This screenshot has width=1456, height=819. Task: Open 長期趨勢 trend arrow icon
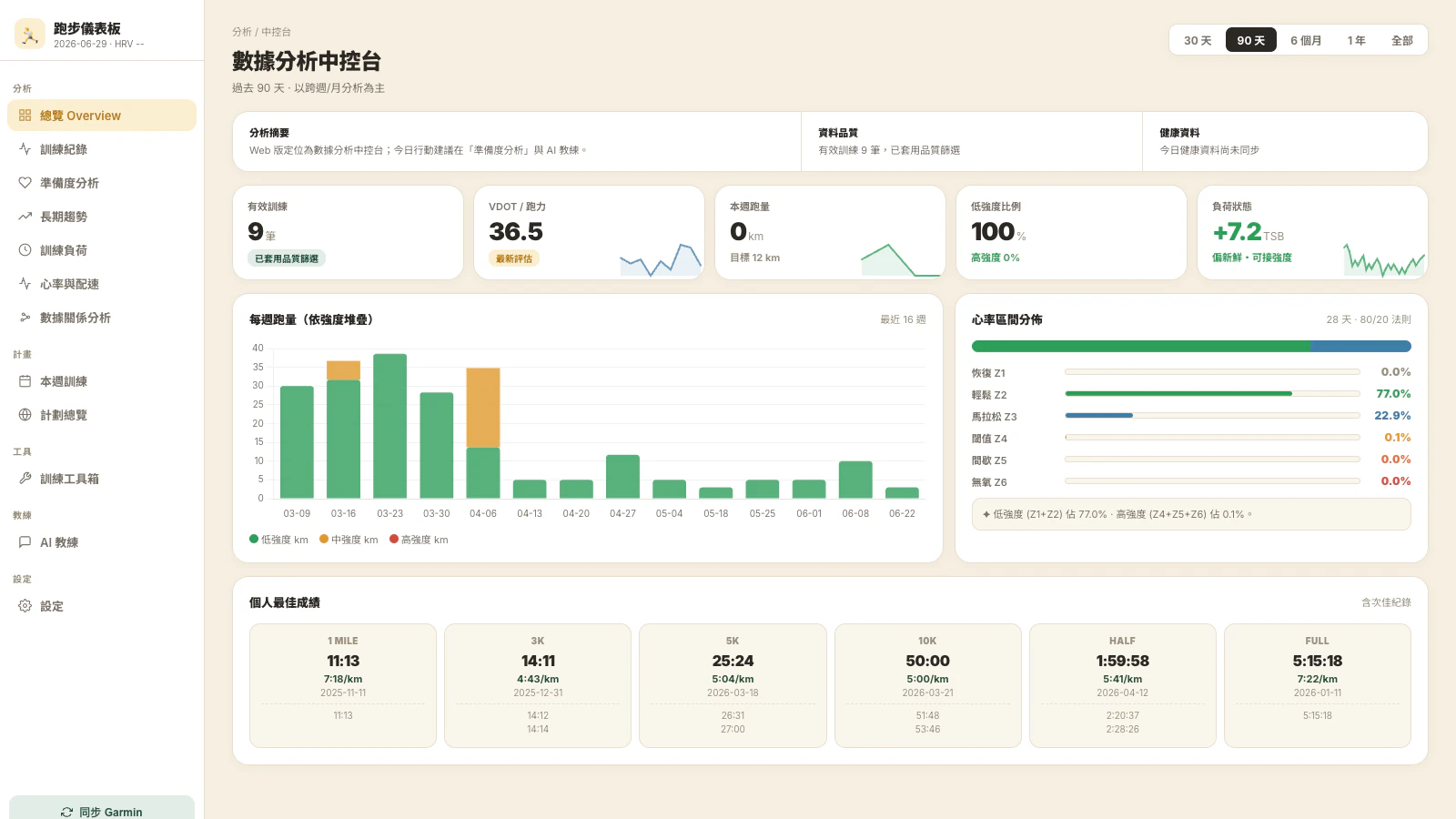click(25, 216)
